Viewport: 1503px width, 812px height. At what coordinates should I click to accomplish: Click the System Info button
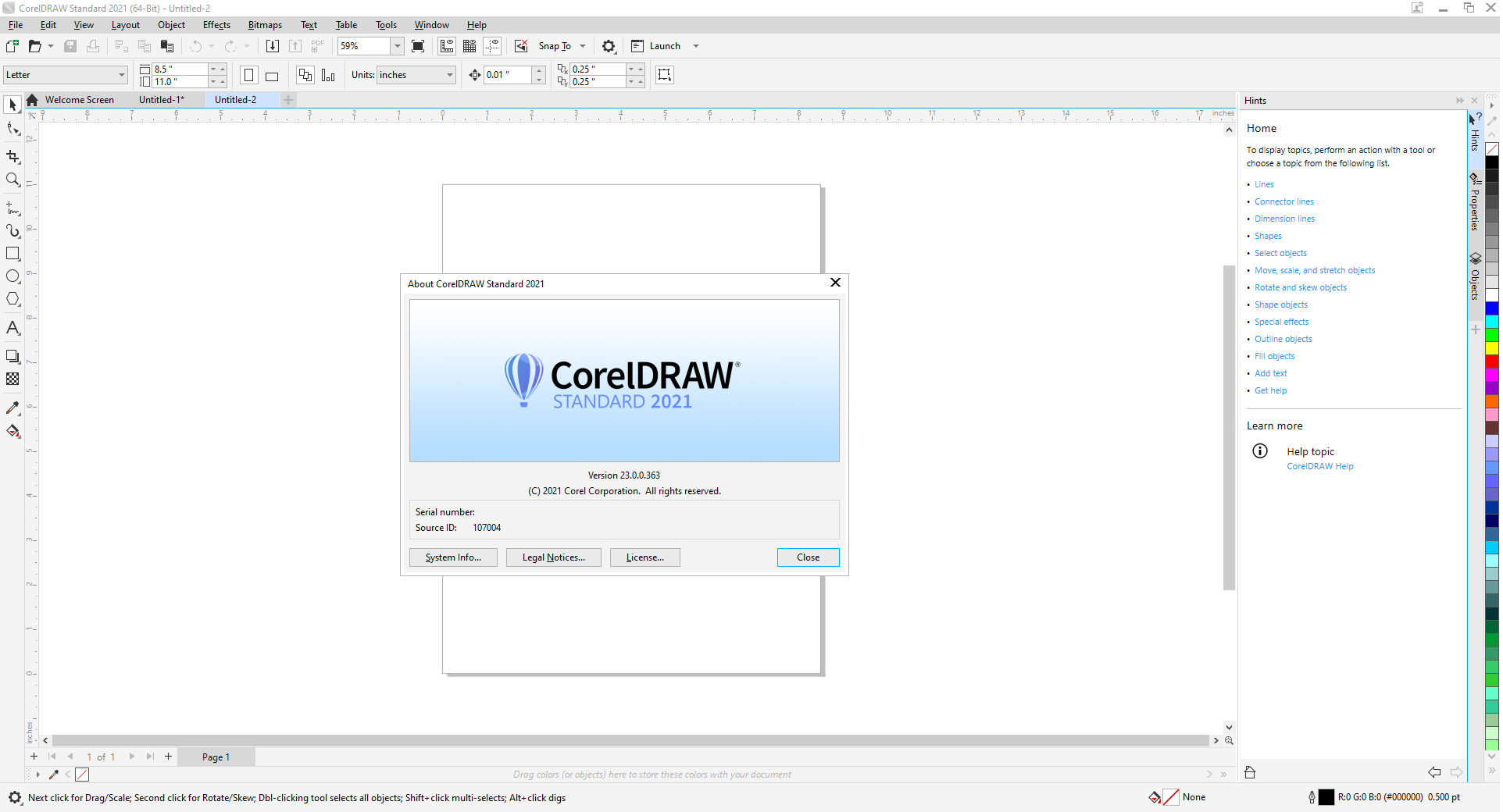pyautogui.click(x=453, y=557)
